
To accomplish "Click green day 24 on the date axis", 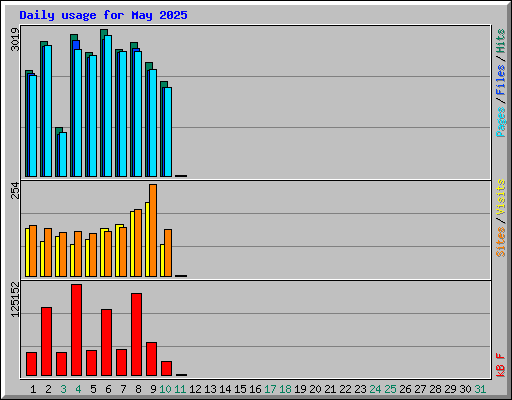I will (x=375, y=389).
